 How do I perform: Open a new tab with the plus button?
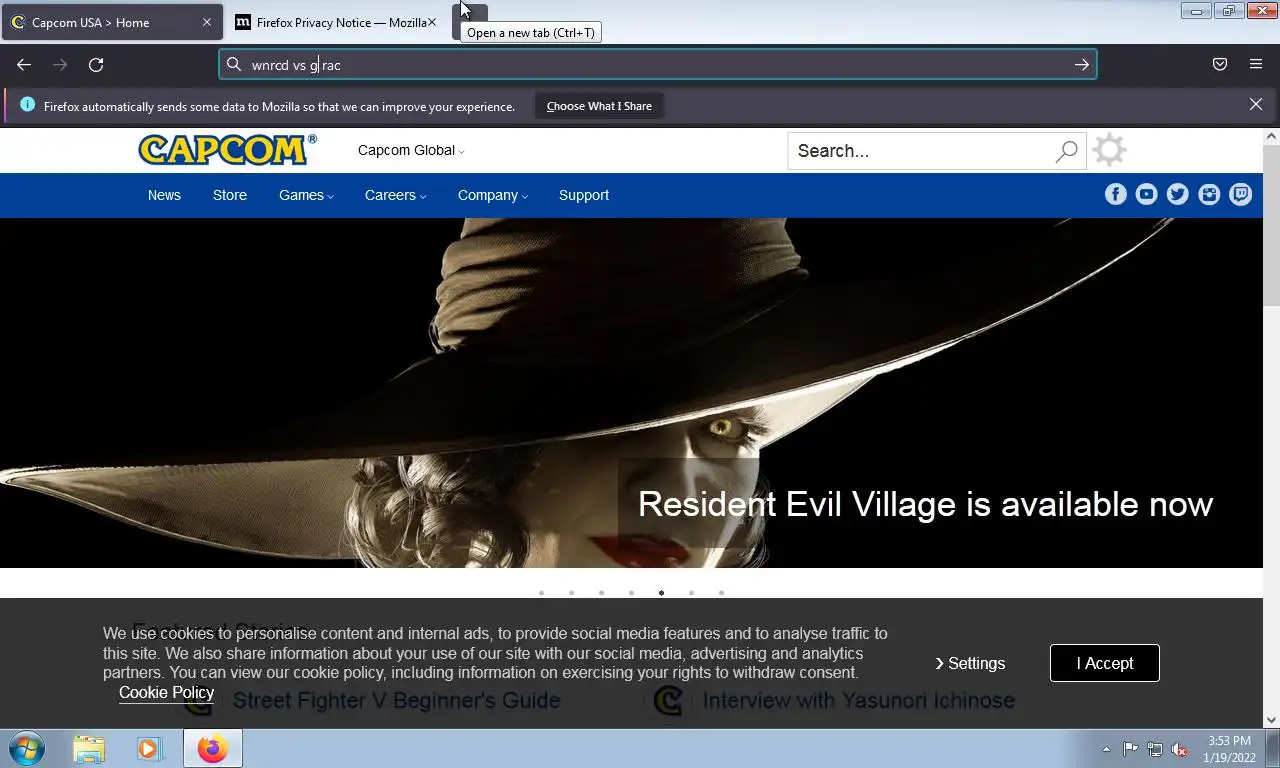[x=470, y=21]
